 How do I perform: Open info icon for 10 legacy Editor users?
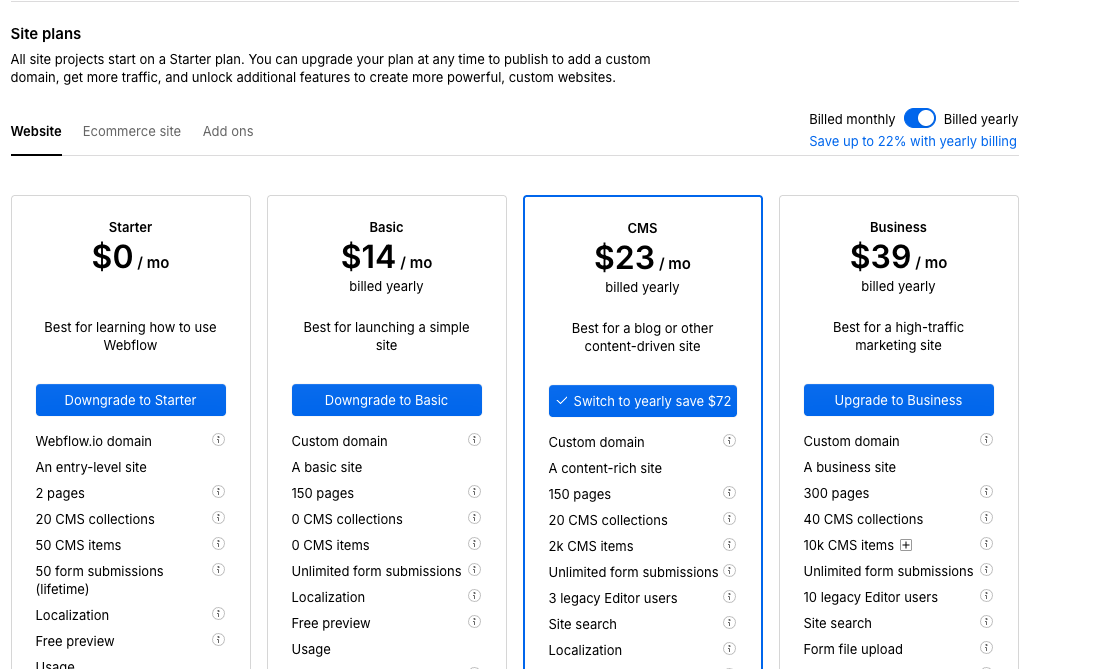point(986,596)
